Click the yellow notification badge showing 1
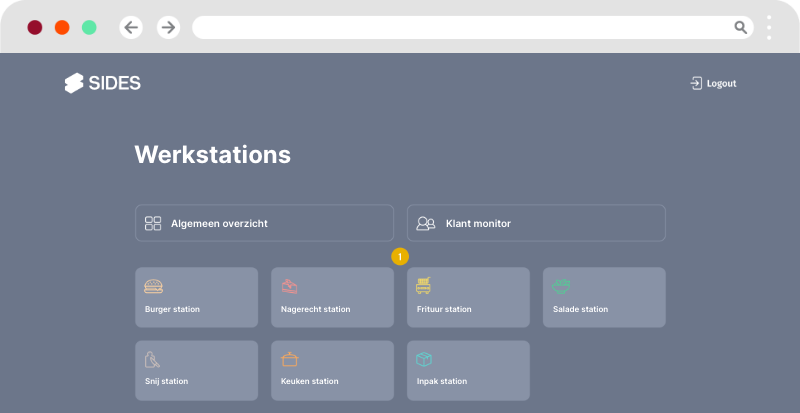800x413 pixels. [x=400, y=257]
